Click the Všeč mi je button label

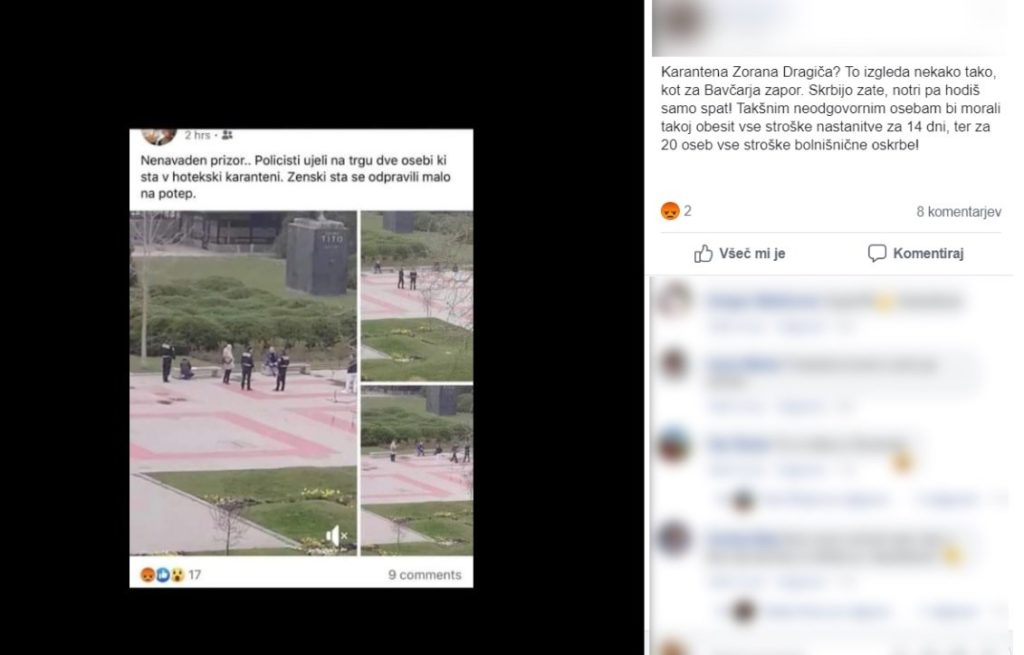(752, 253)
